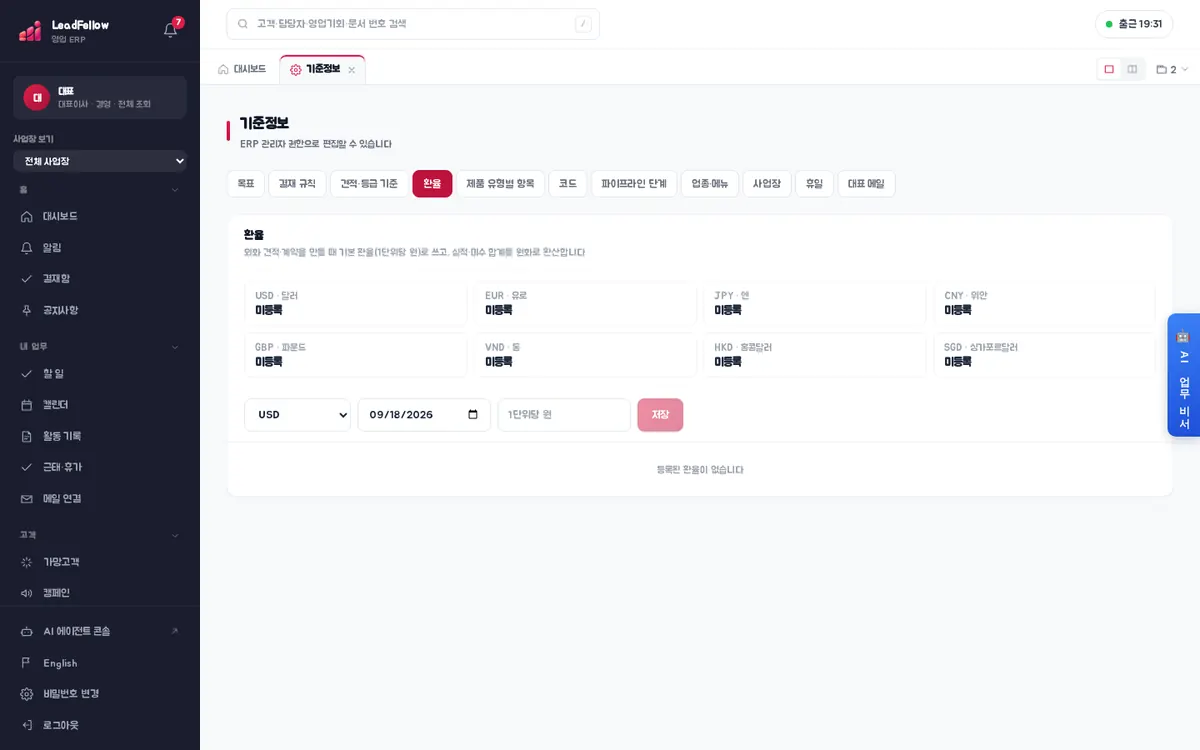1200x750 pixels.
Task: Open 캠페인 megaphone item in sidebar
Action: pos(100,593)
